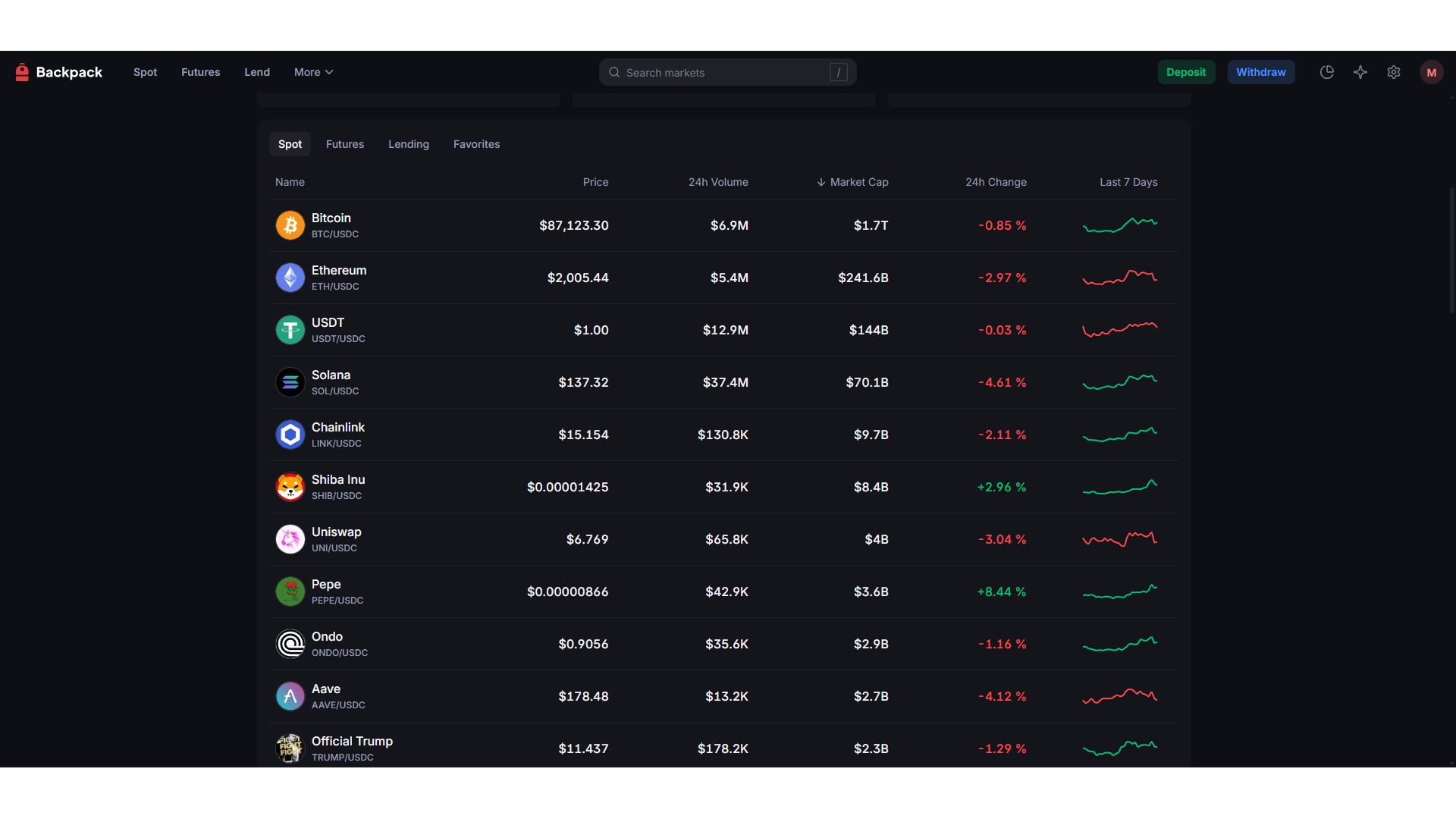Click Bitcoin's 7-day sparkline chart

[1120, 225]
